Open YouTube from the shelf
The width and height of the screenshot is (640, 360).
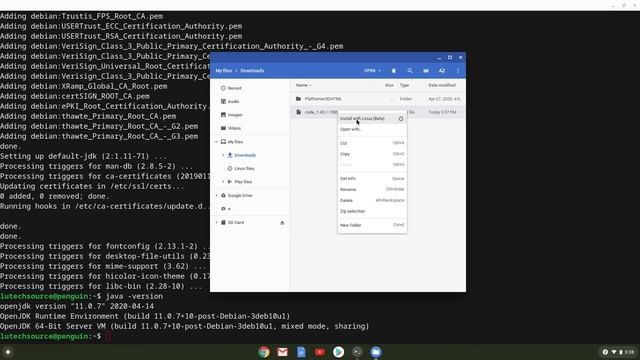click(320, 352)
